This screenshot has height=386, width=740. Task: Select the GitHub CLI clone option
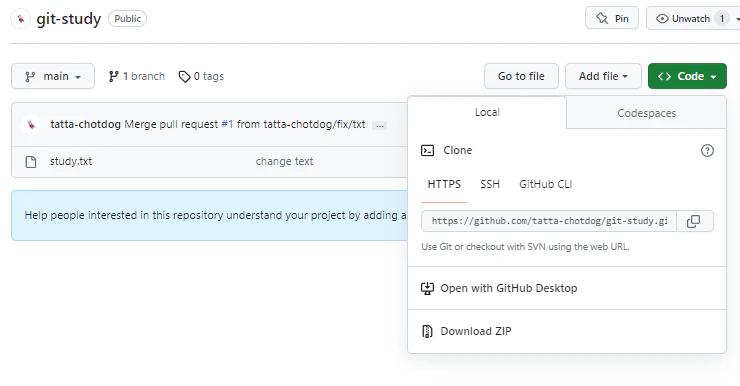546,184
